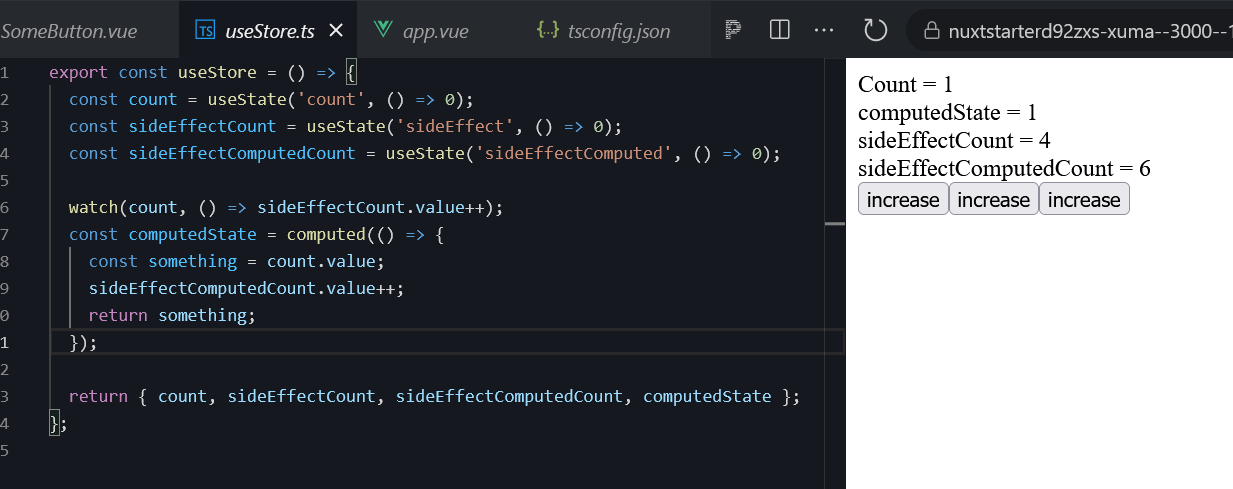Click the TypeScript icon on useStore.ts tab
1233x489 pixels.
(206, 31)
